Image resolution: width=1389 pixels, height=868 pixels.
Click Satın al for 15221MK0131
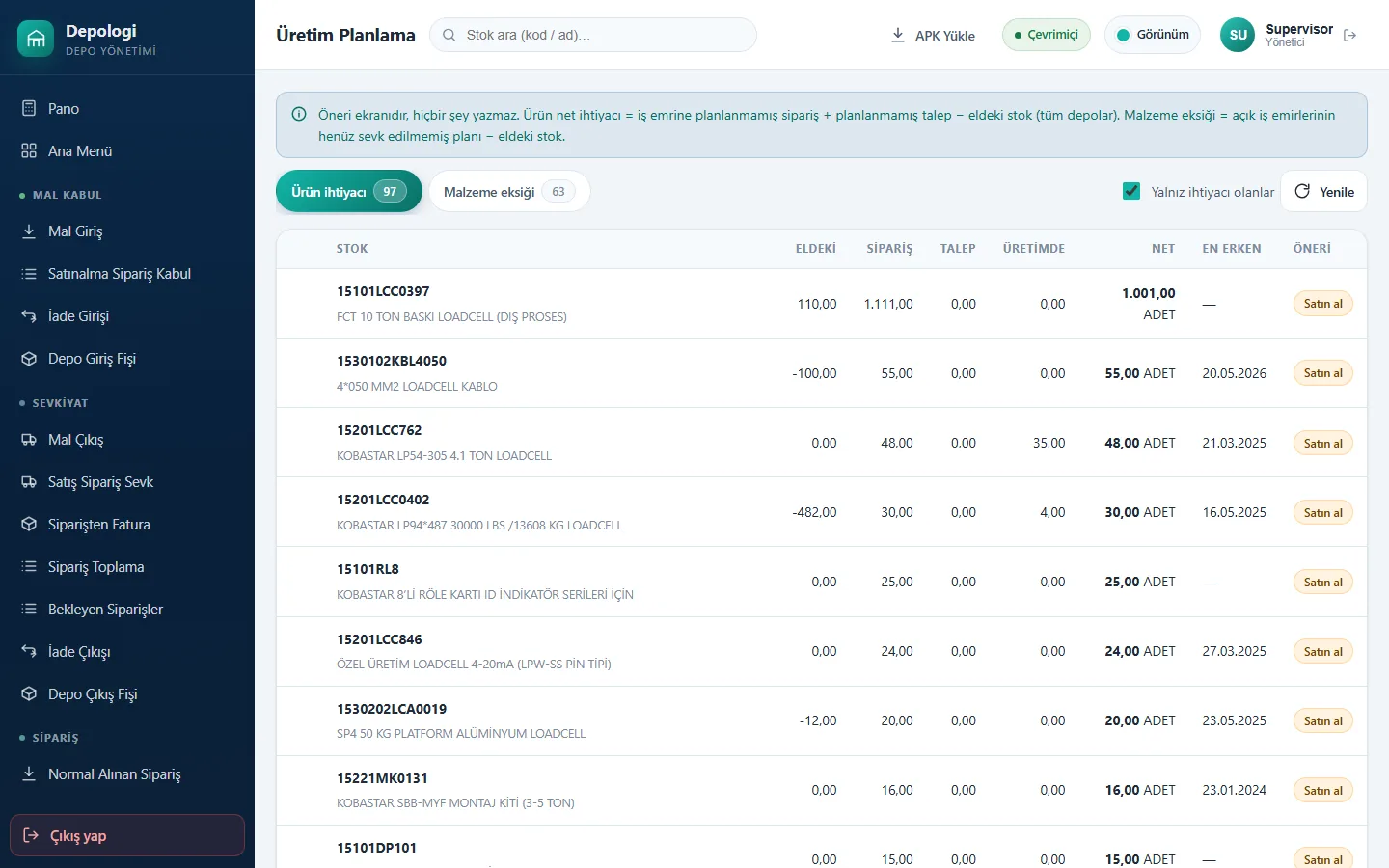[x=1322, y=790]
